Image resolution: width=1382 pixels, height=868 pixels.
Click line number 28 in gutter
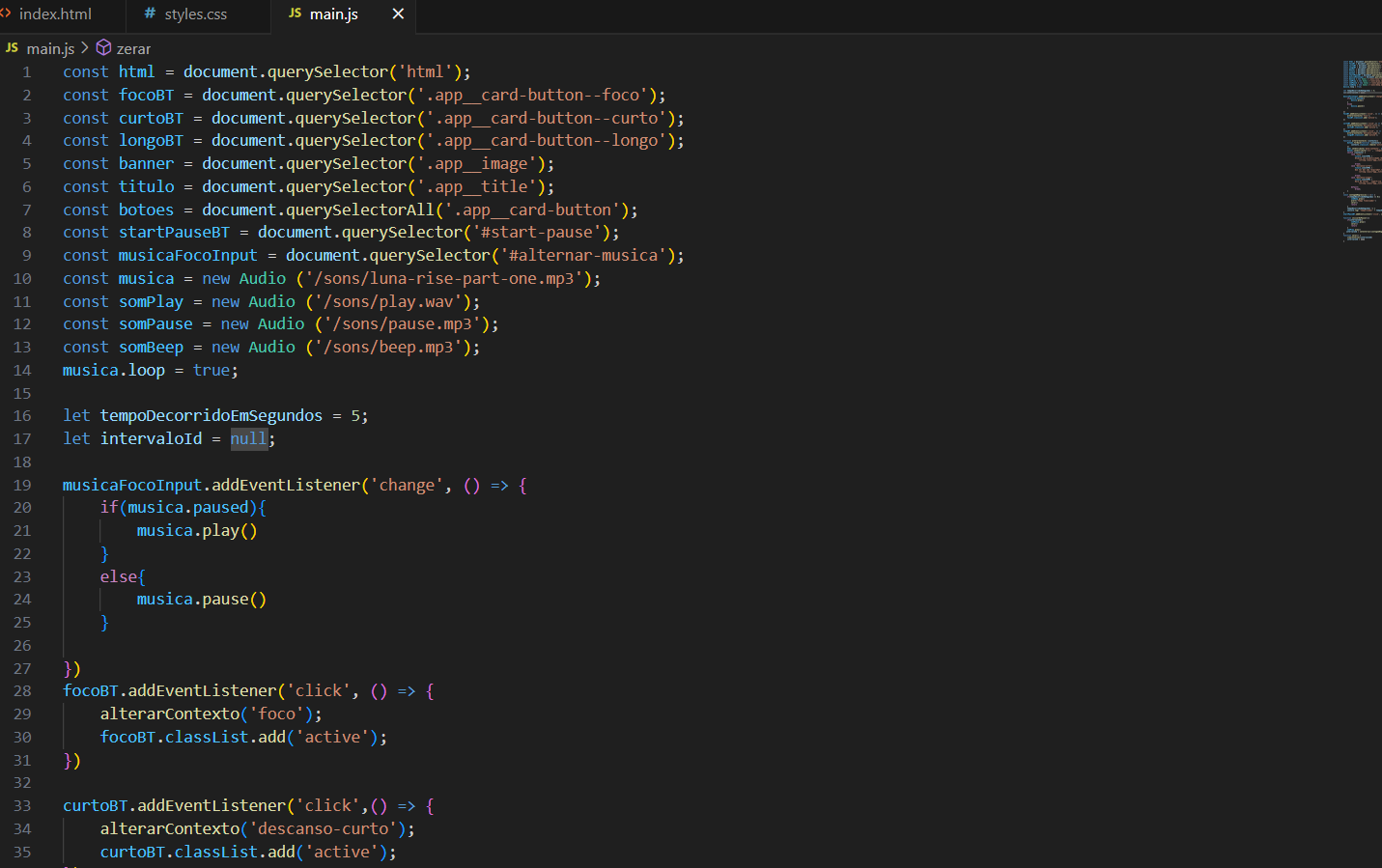click(22, 691)
